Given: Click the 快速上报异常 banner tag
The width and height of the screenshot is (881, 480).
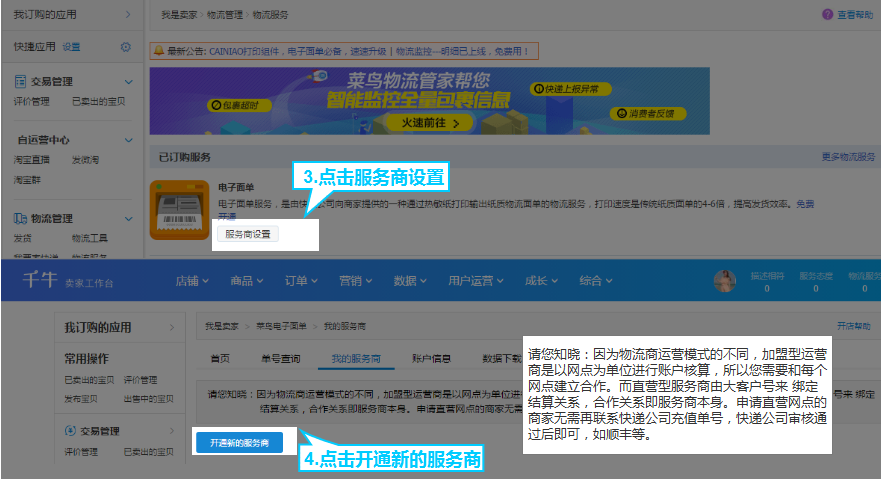Looking at the screenshot, I should point(571,89).
